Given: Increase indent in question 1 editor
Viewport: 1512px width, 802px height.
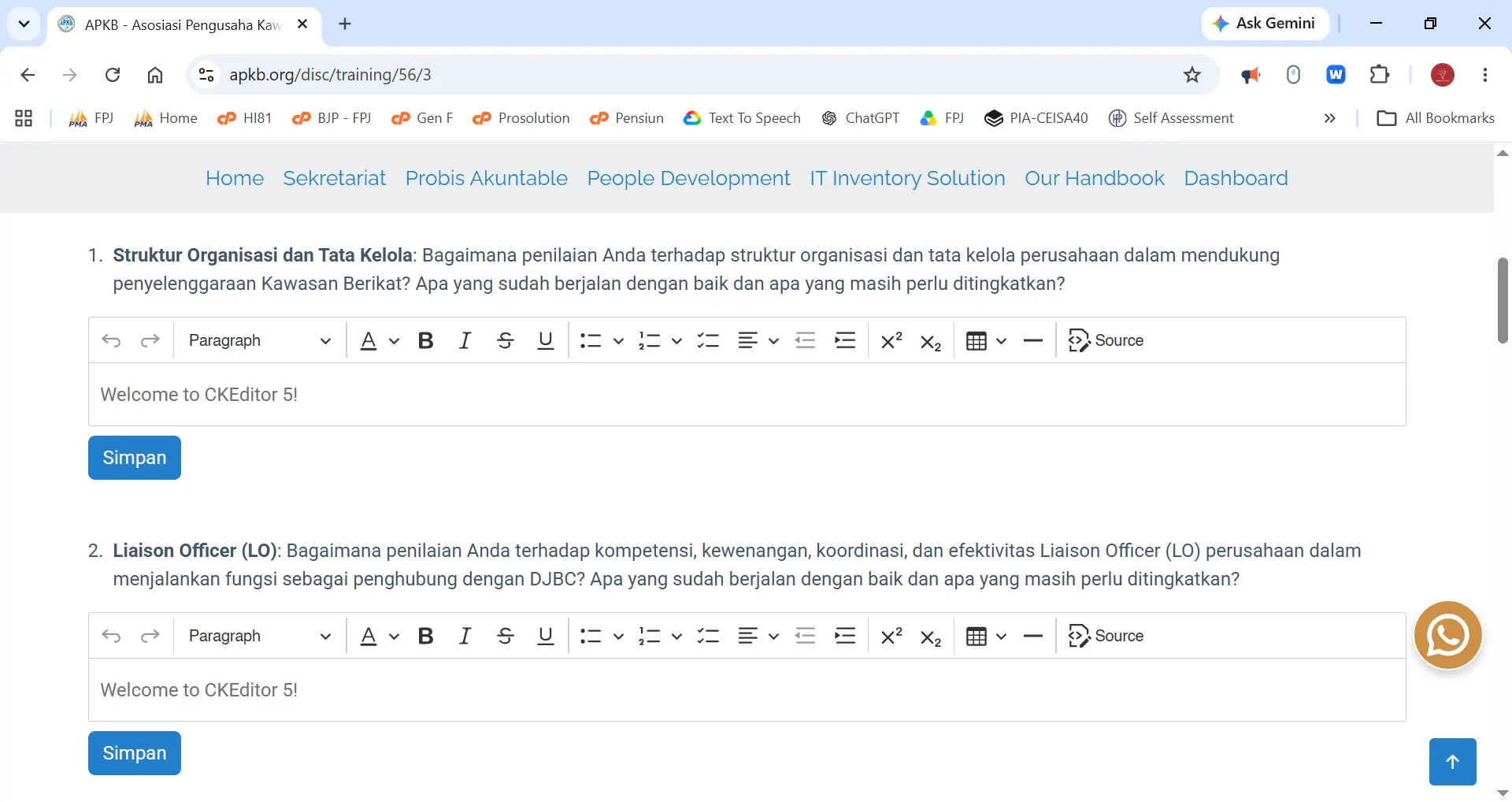Looking at the screenshot, I should click(x=845, y=340).
